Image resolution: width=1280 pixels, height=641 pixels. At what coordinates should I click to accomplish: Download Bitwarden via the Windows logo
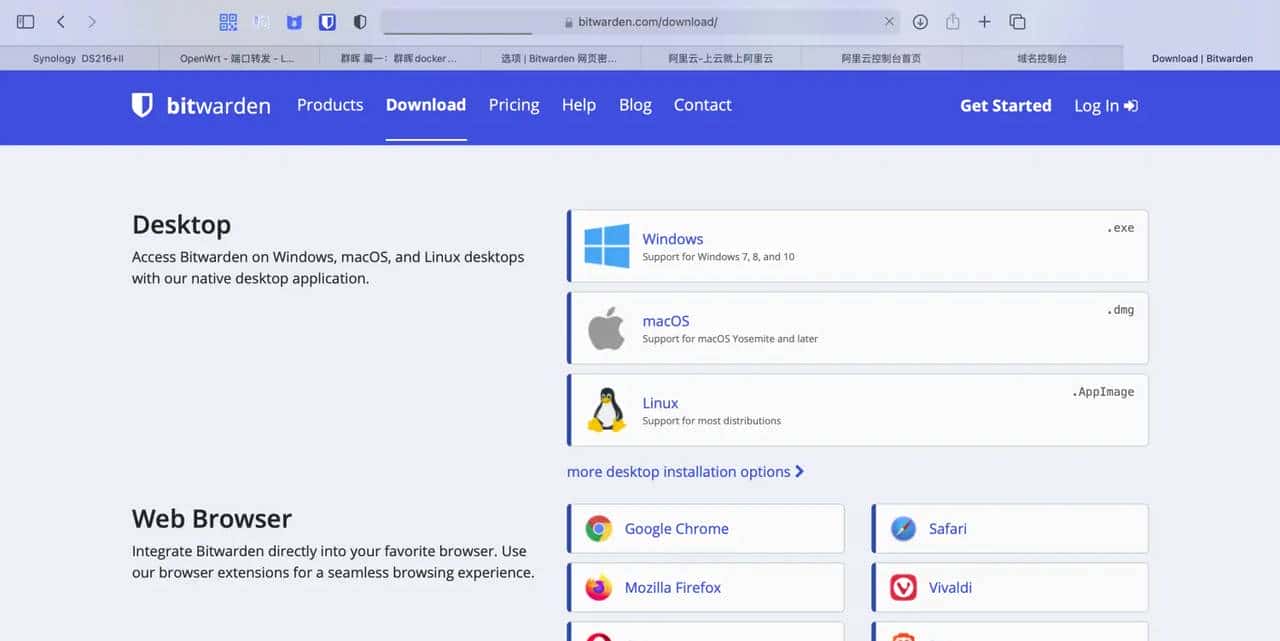tap(607, 246)
